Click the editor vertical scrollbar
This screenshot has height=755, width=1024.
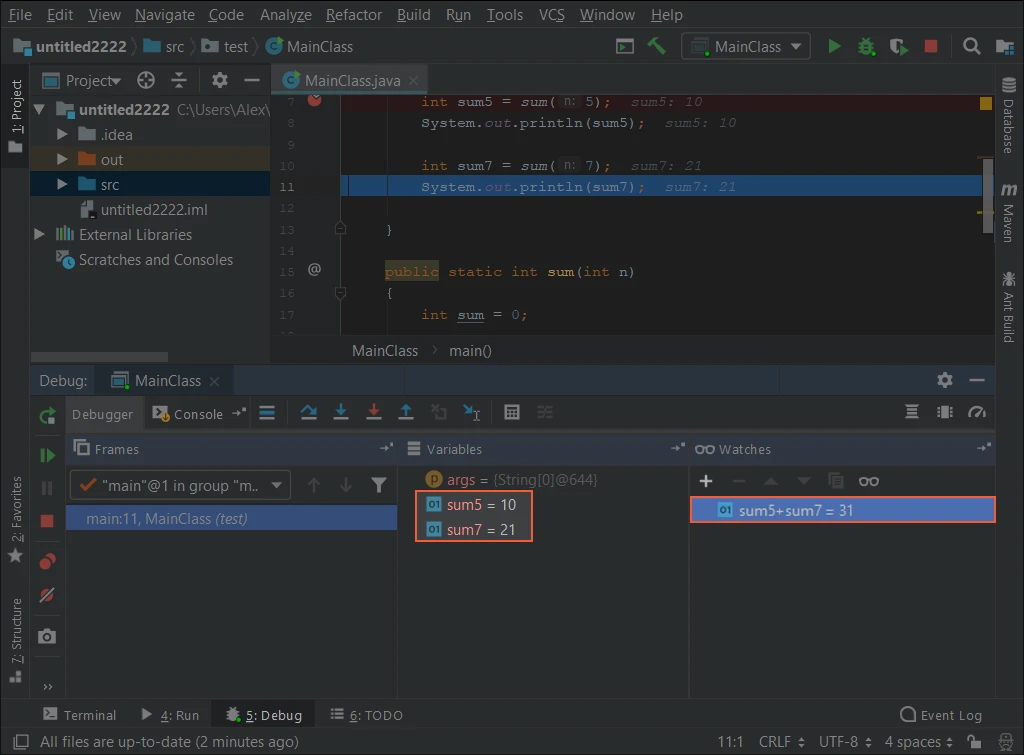(987, 195)
